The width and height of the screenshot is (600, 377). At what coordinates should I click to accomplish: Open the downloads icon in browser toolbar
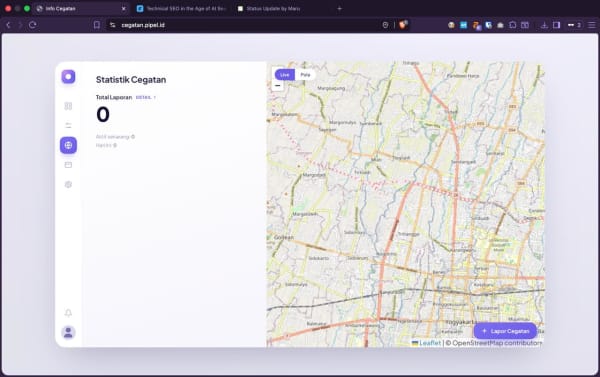click(x=544, y=25)
